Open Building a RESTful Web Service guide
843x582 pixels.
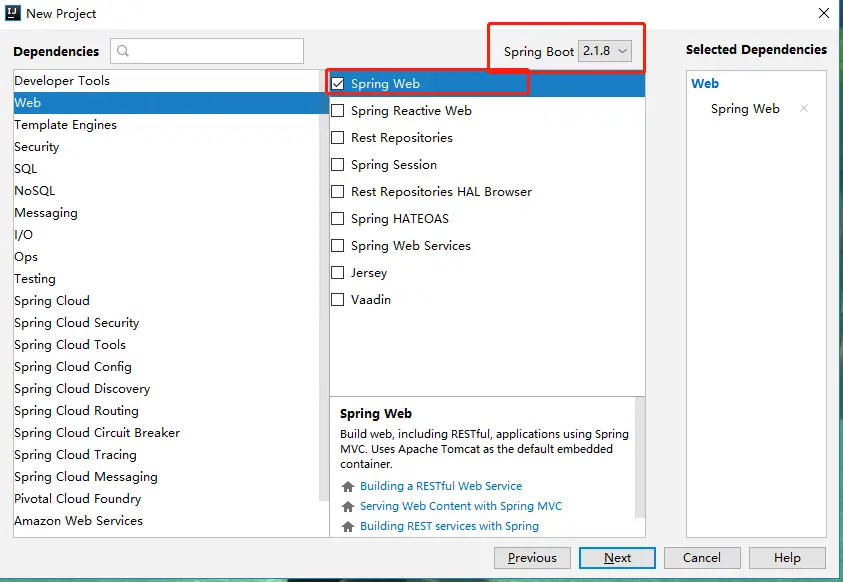click(441, 486)
